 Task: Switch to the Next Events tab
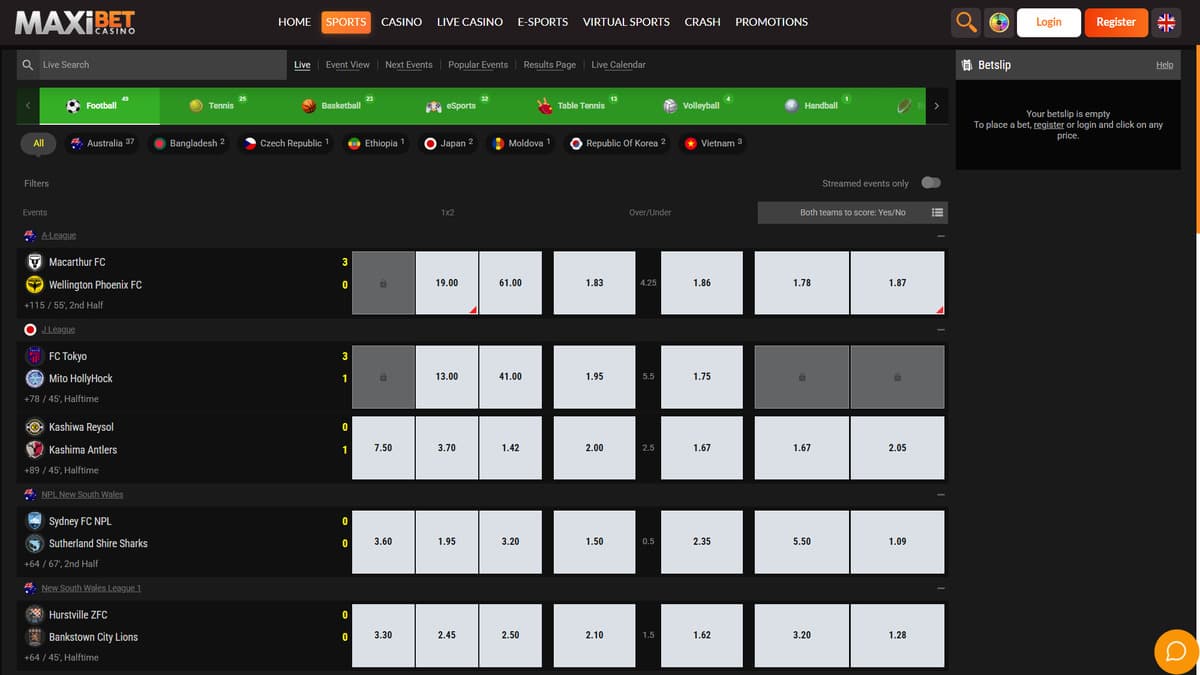tap(409, 65)
